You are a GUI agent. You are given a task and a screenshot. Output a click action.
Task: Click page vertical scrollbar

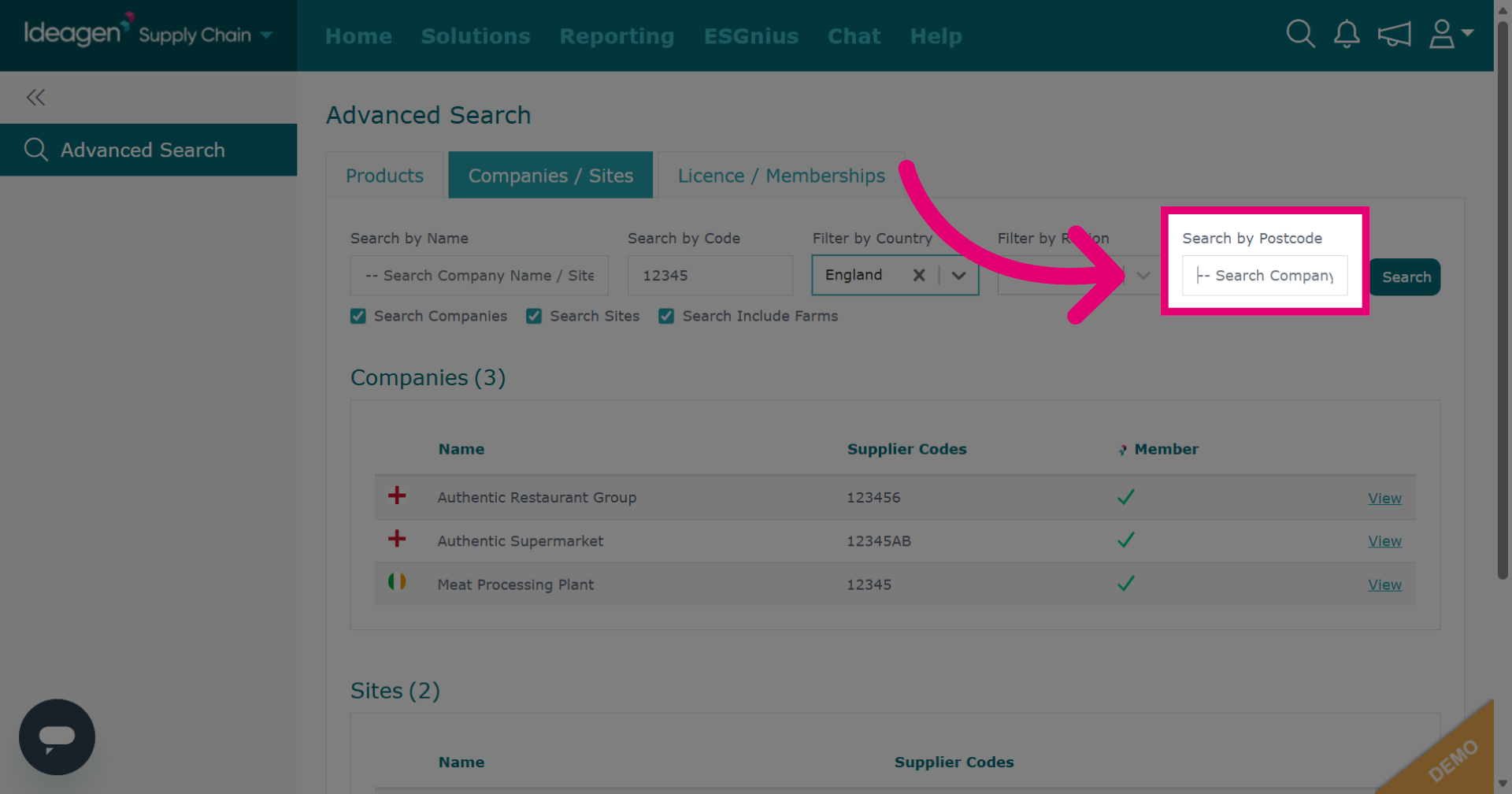(x=1503, y=299)
